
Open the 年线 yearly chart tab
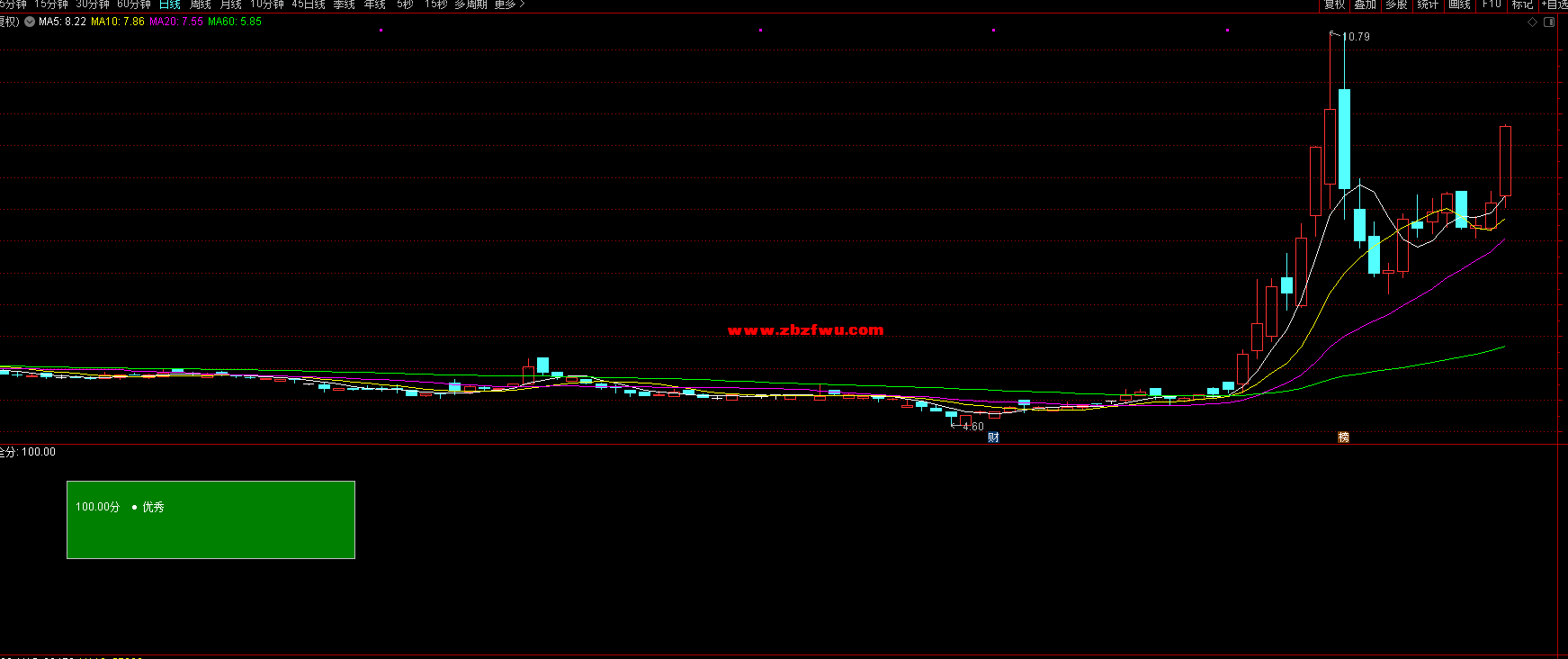click(375, 5)
